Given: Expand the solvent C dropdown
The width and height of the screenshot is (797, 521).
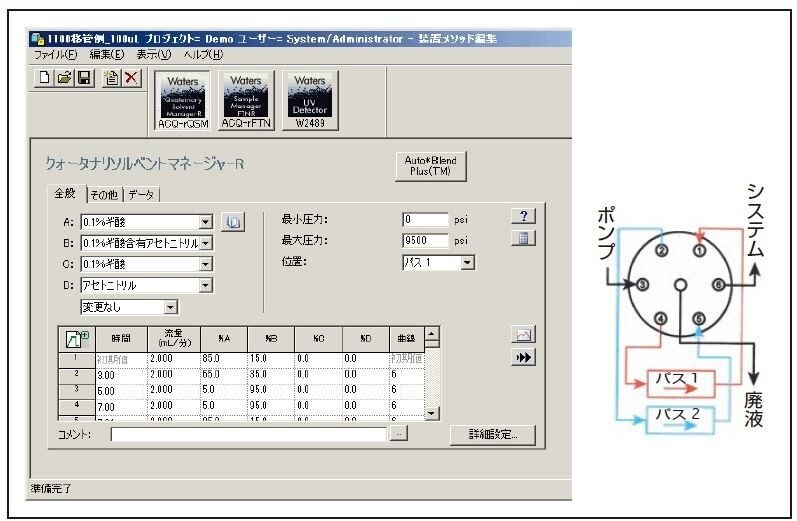Looking at the screenshot, I should [205, 264].
